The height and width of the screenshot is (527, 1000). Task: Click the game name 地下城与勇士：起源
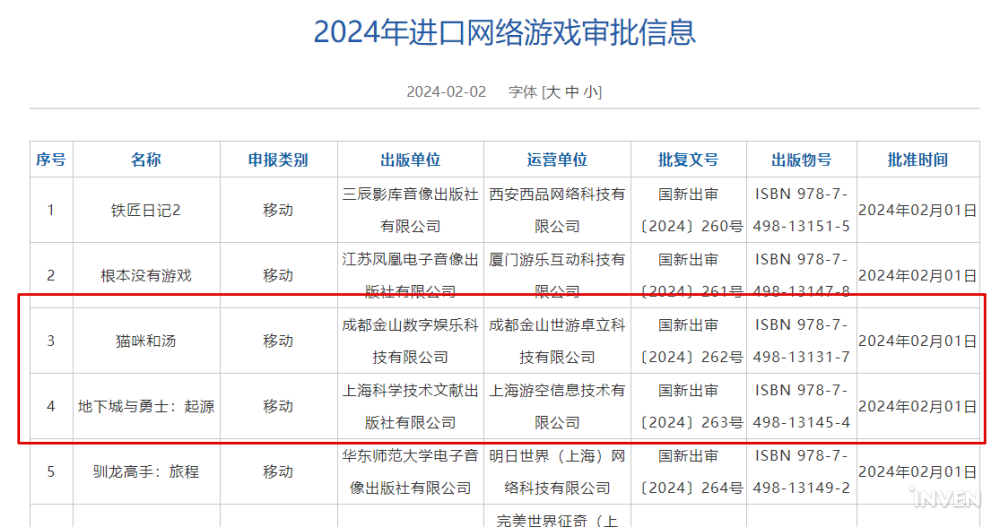tap(146, 406)
